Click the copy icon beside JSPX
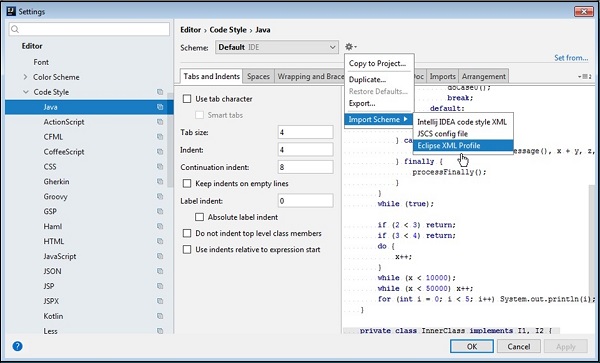The width and height of the screenshot is (600, 363). pyautogui.click(x=160, y=301)
